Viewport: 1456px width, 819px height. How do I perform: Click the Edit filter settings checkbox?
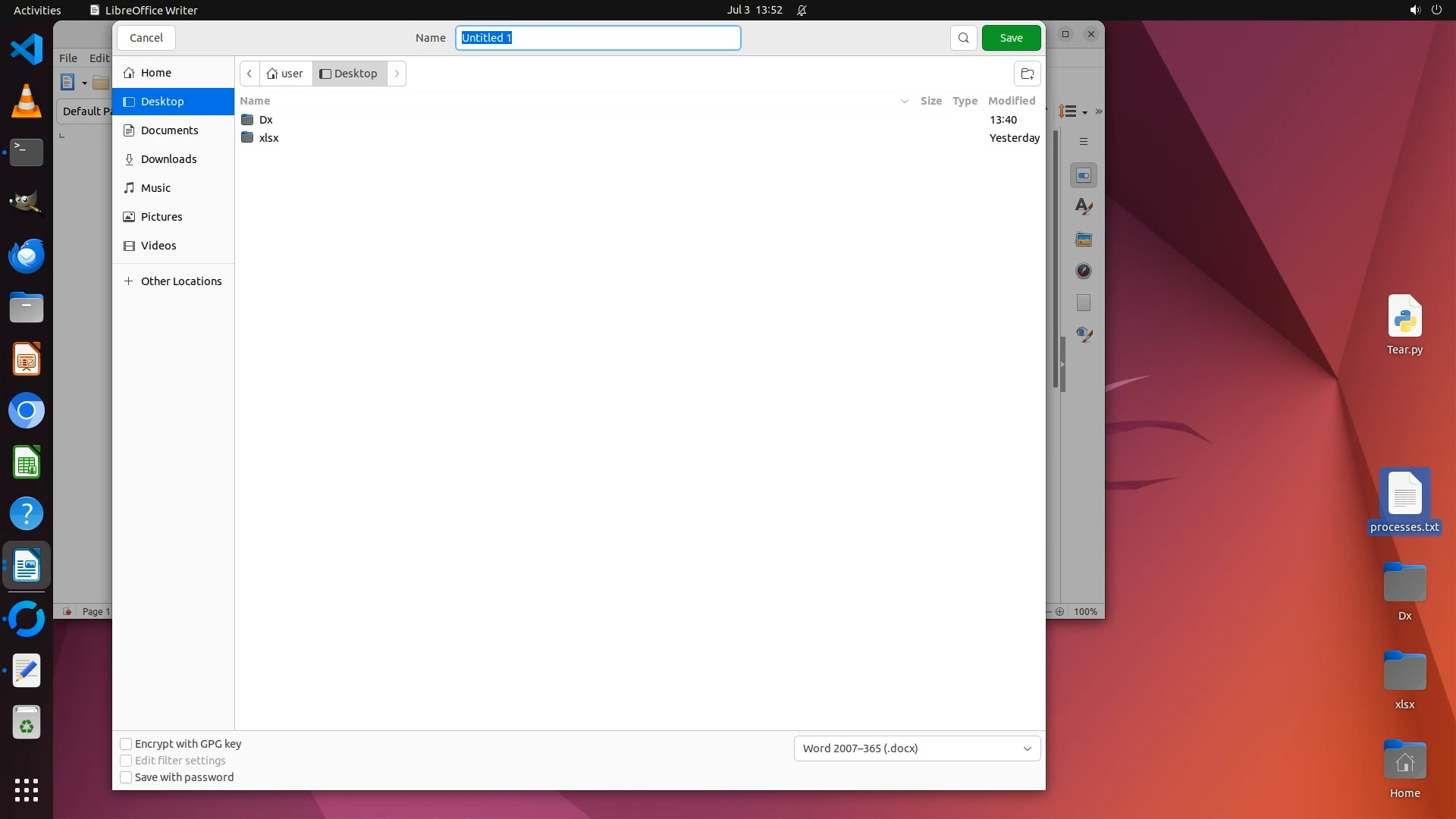127,761
